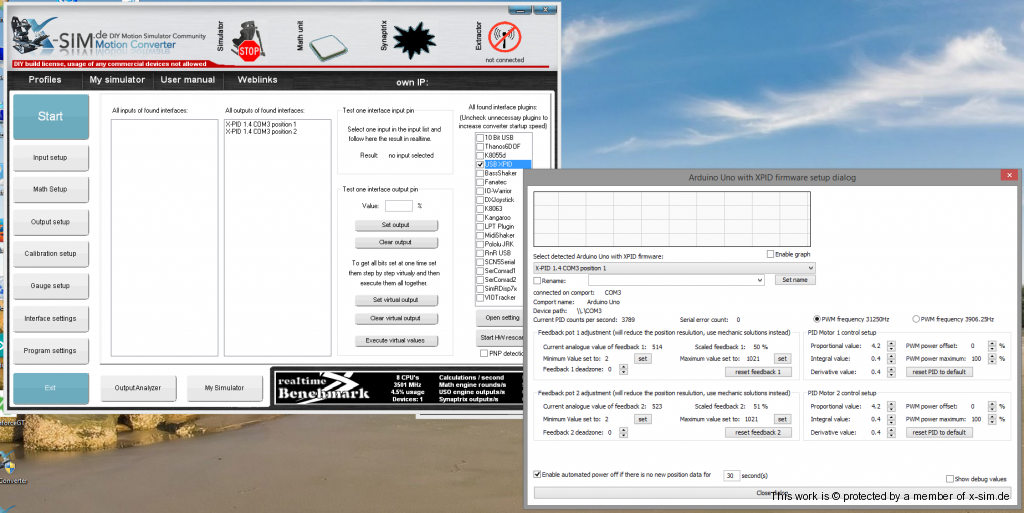This screenshot has height=513, width=1024.
Task: Adjust Feedback 1 deadzone stepper
Action: click(x=623, y=369)
